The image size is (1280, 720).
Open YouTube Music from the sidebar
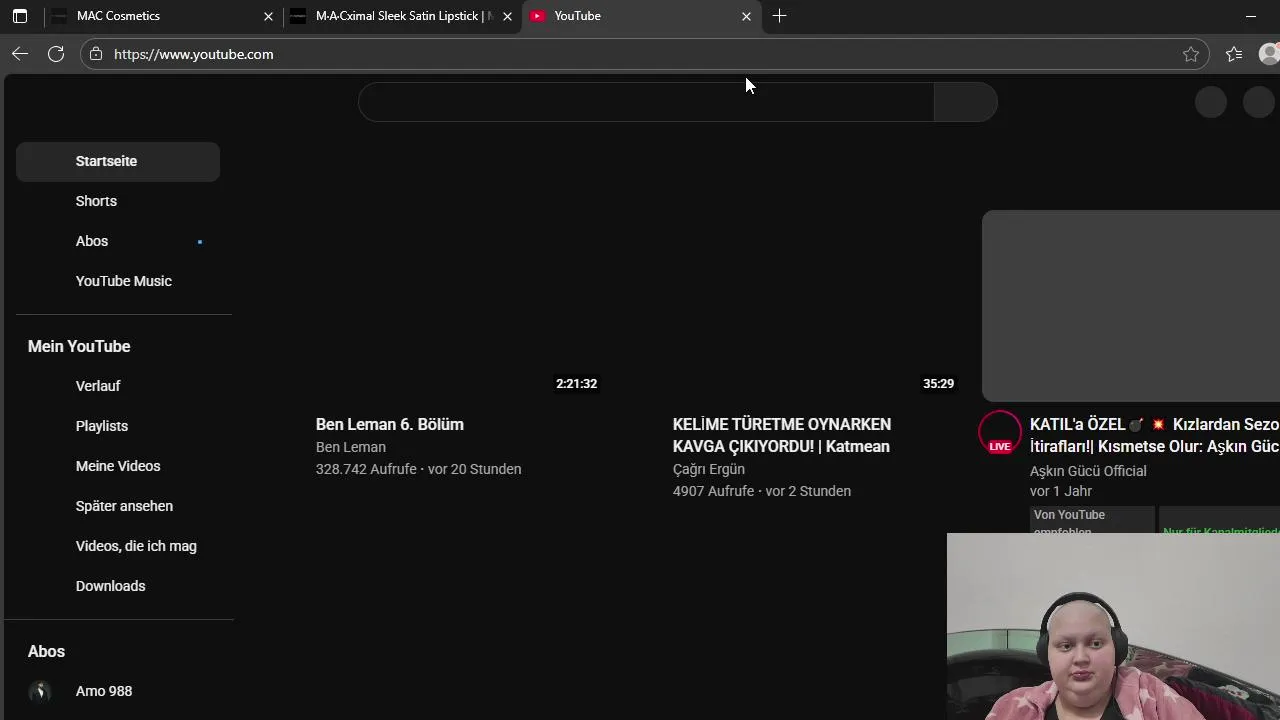[x=118, y=281]
